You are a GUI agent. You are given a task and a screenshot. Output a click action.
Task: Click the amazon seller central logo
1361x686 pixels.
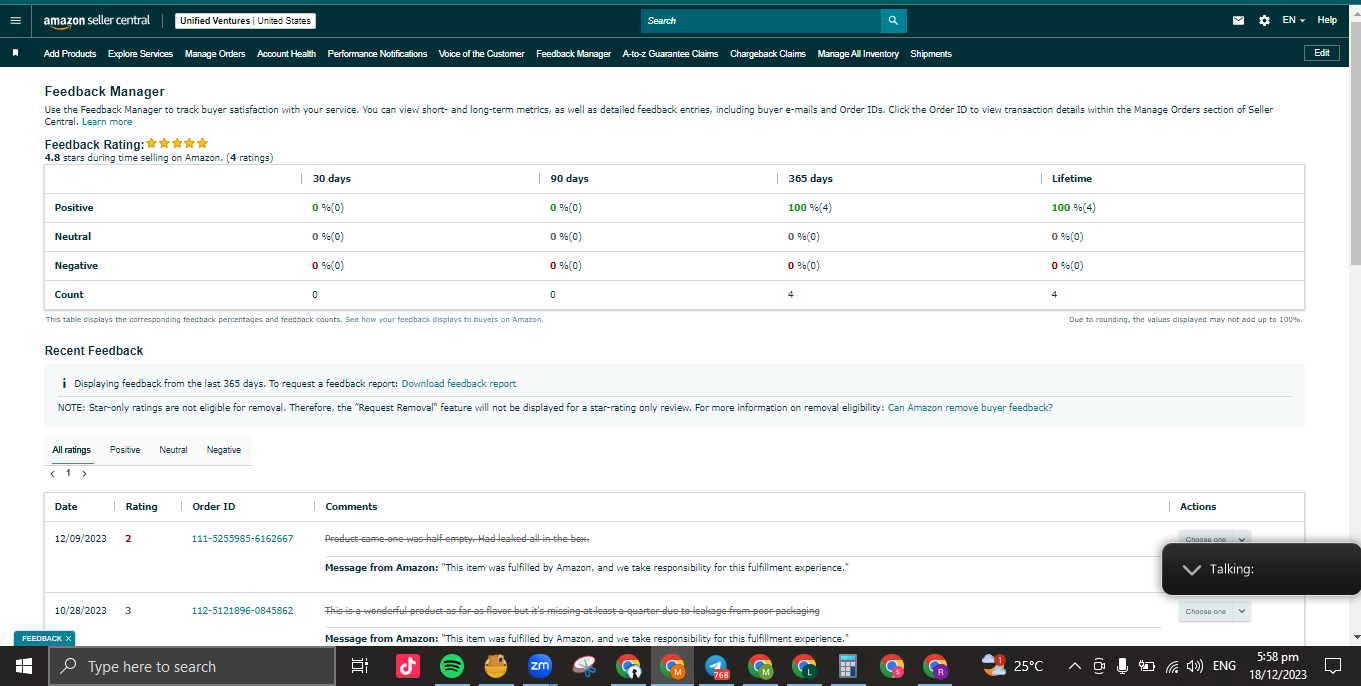97,20
